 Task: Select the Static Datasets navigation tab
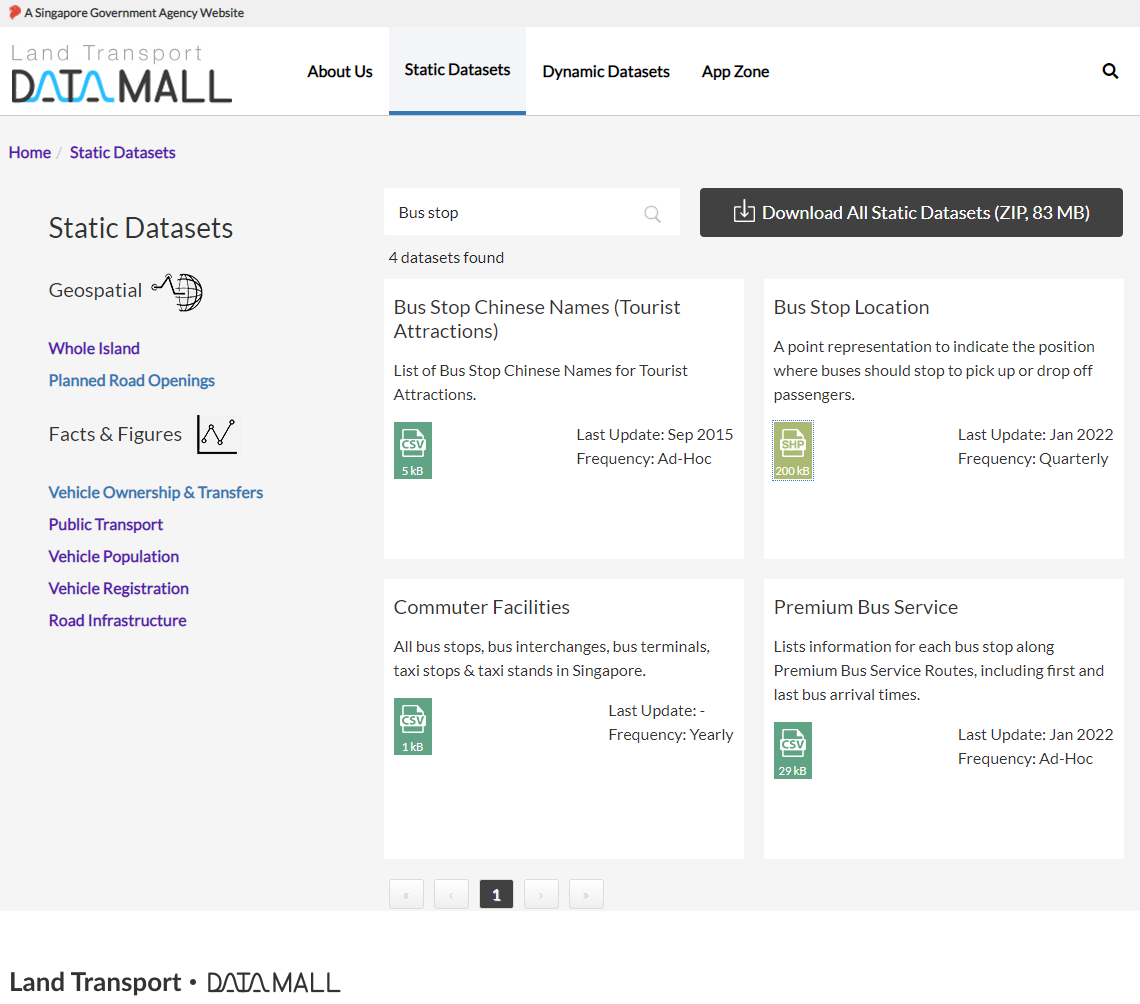(x=457, y=70)
